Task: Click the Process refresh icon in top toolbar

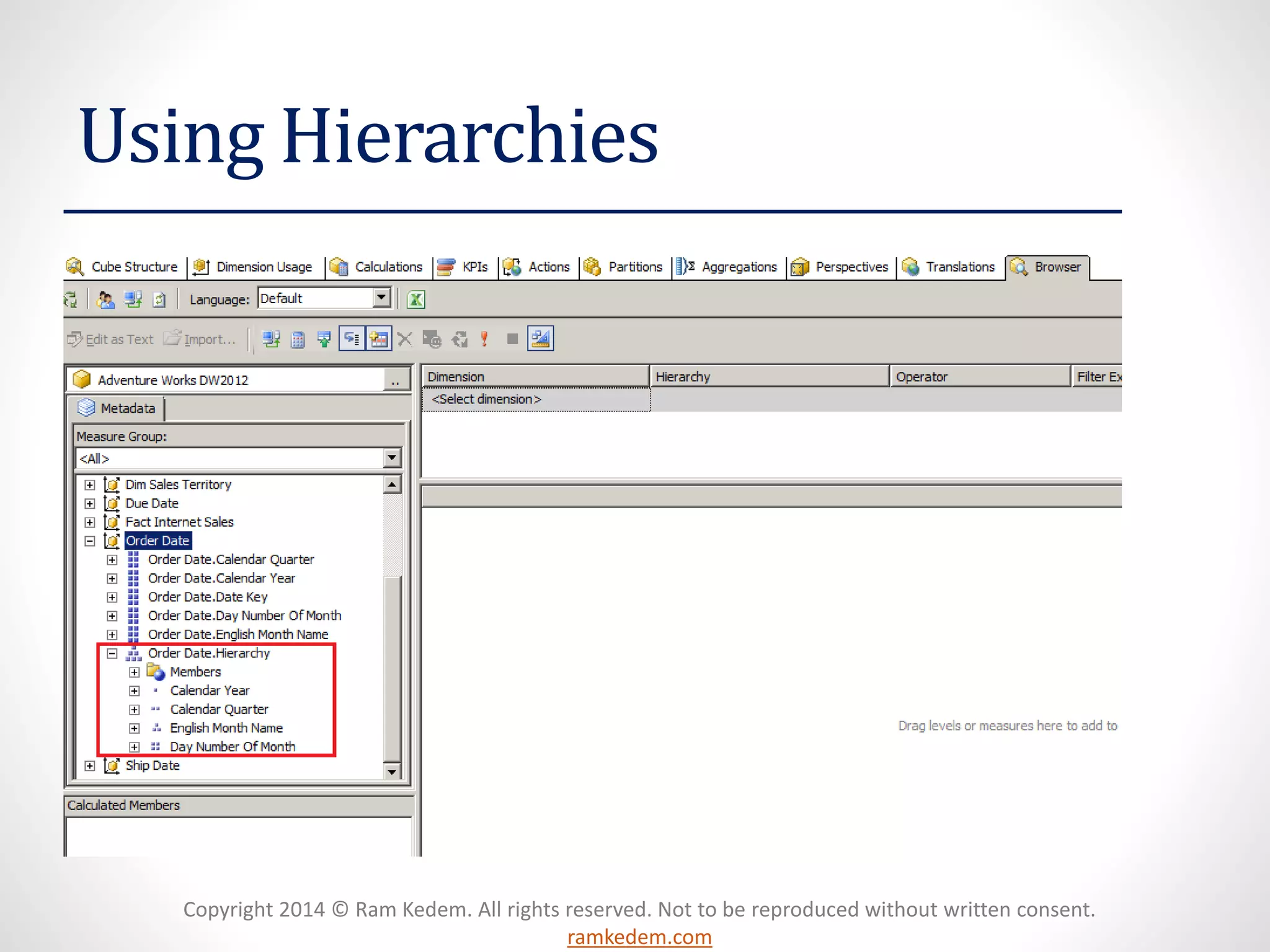Action: tap(71, 300)
